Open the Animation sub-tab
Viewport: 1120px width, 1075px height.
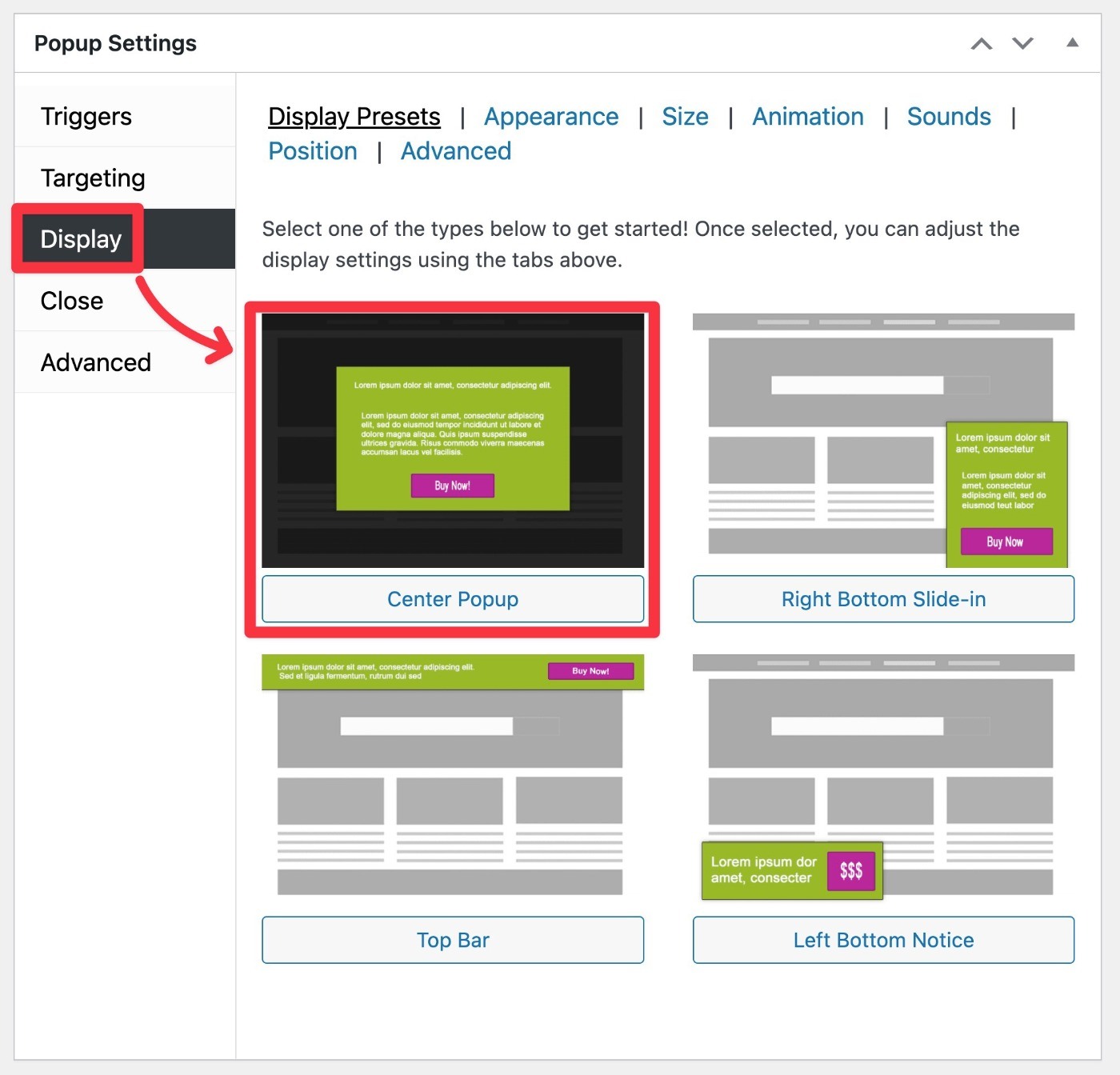[808, 117]
